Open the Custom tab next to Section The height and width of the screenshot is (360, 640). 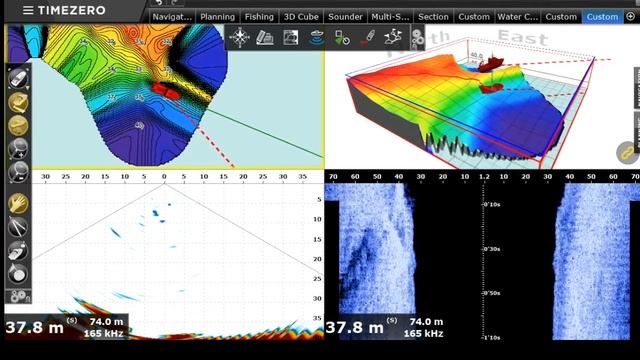(474, 17)
